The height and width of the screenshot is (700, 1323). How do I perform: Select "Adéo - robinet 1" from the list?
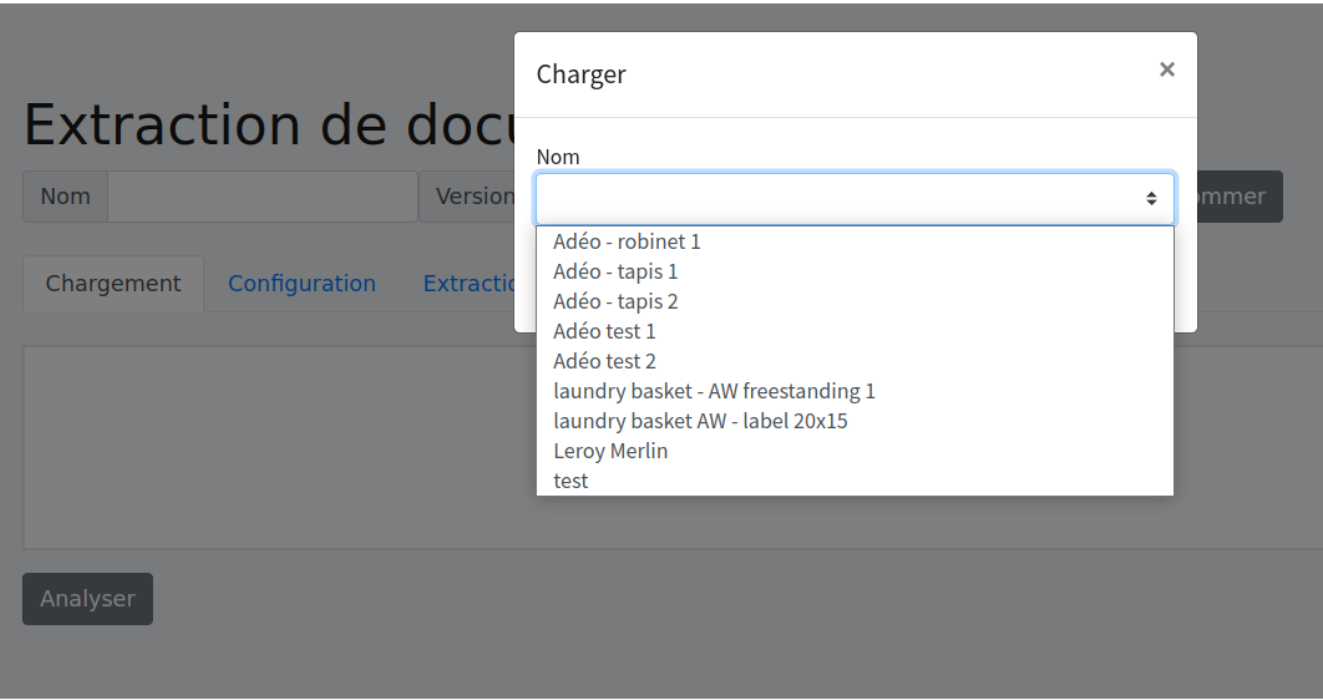[627, 241]
